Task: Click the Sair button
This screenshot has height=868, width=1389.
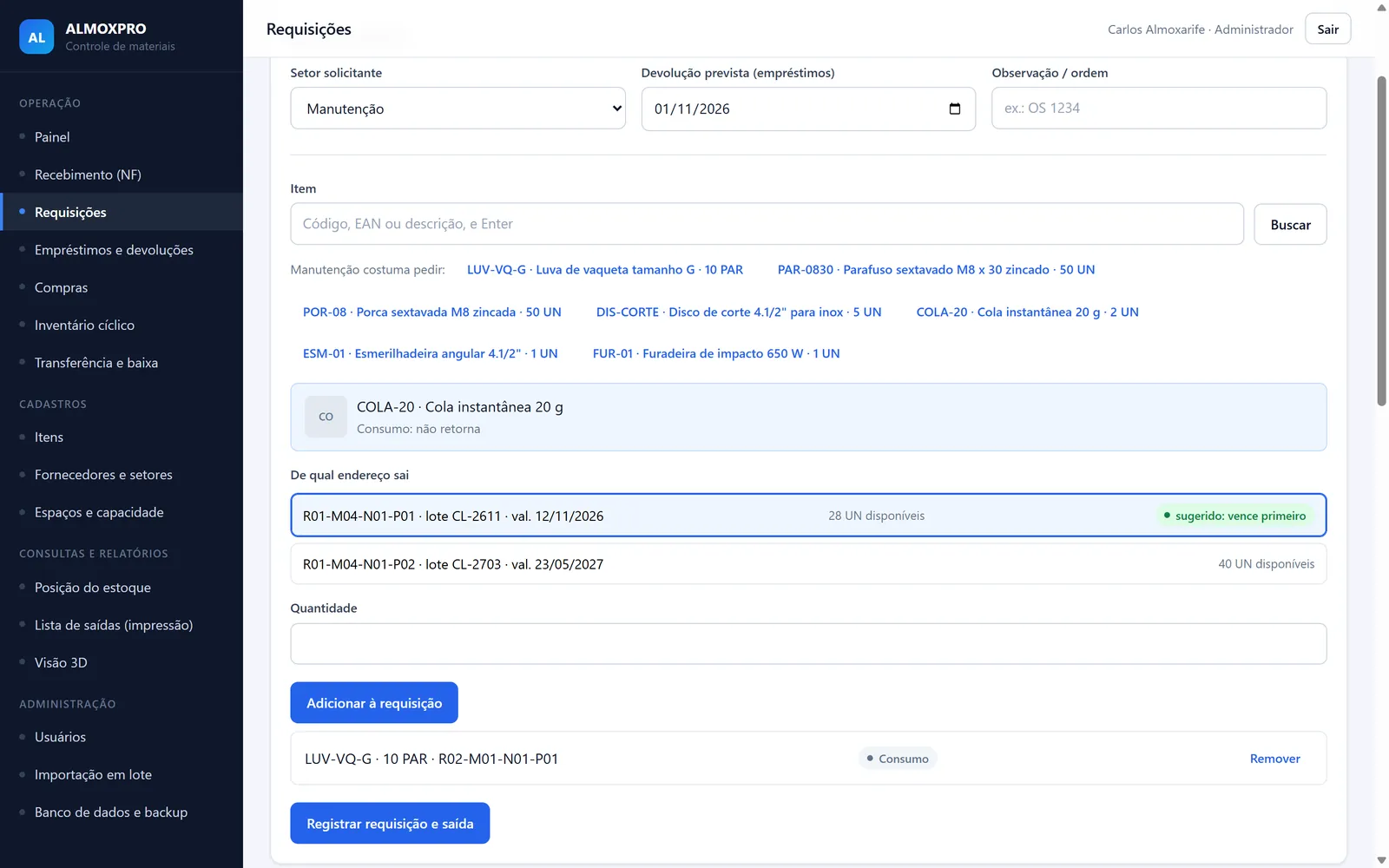Action: [1327, 30]
